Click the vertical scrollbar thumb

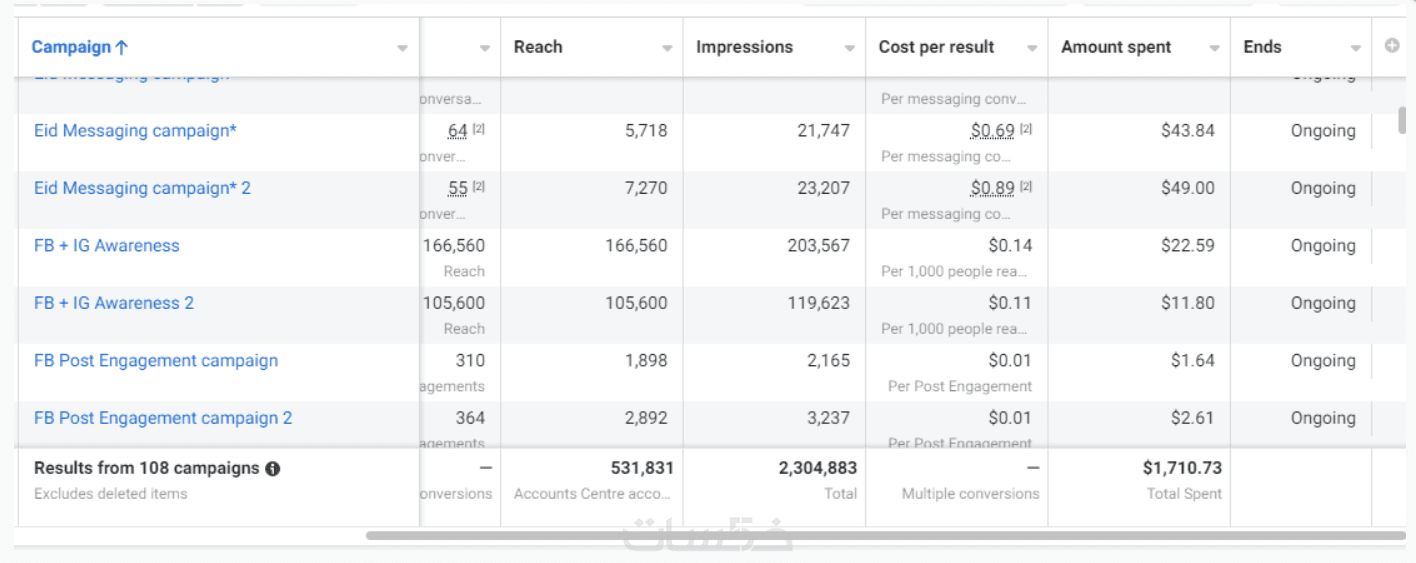click(1402, 120)
